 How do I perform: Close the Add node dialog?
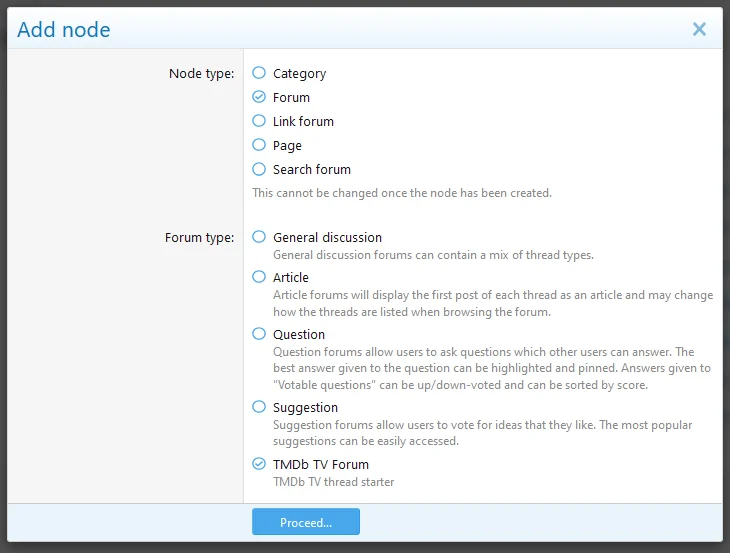pyautogui.click(x=699, y=29)
